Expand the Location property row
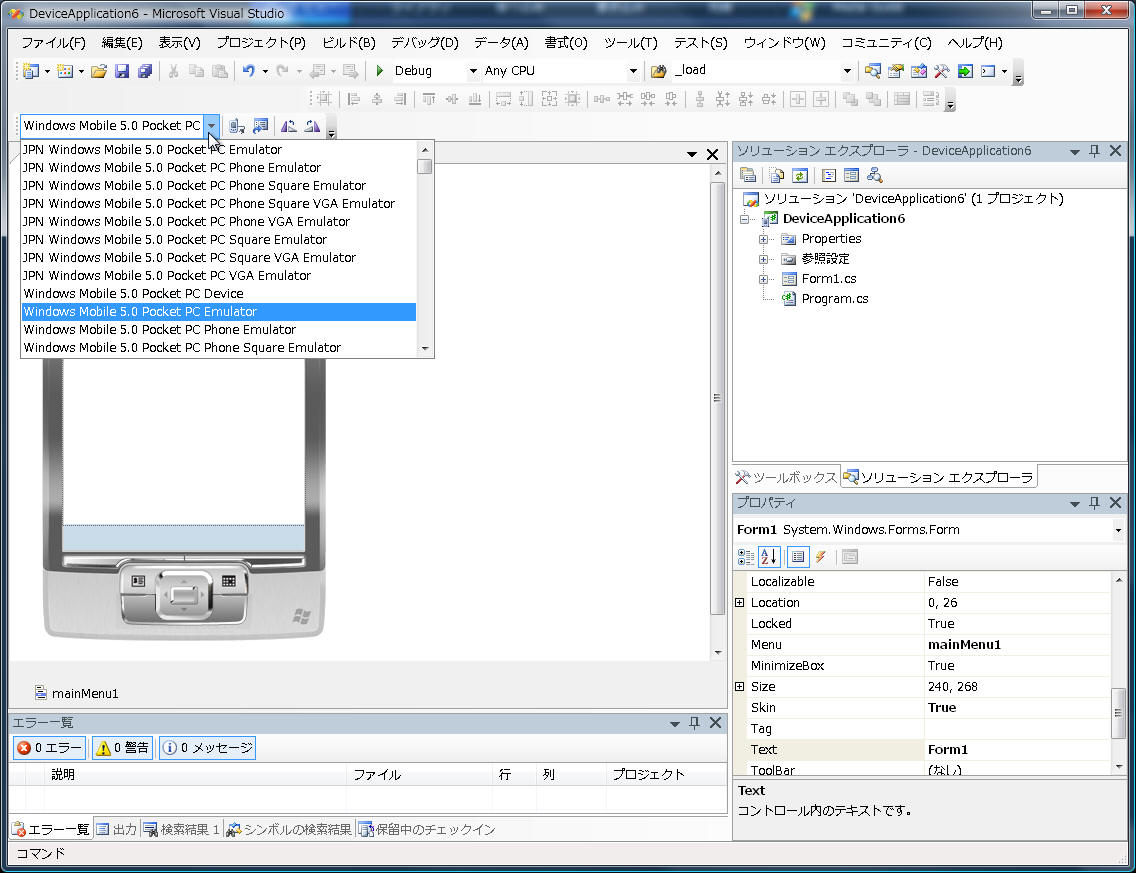The width and height of the screenshot is (1136, 873). click(x=740, y=603)
